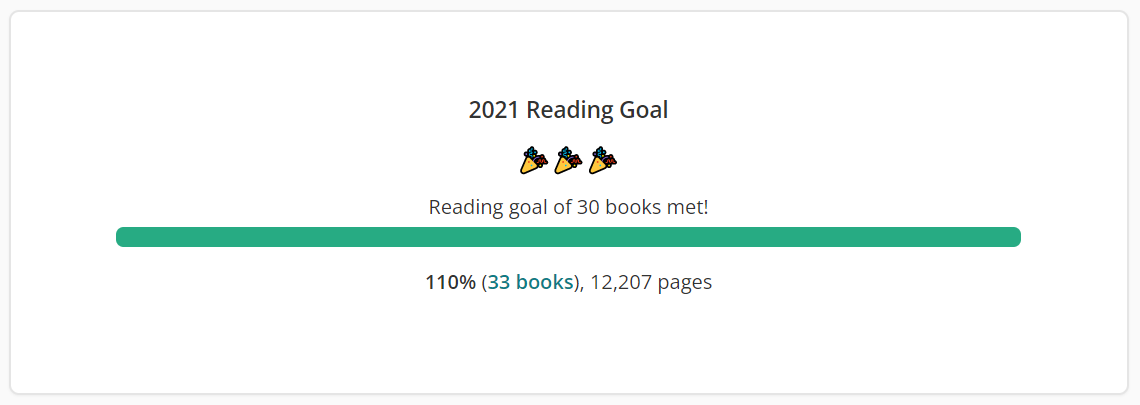The height and width of the screenshot is (405, 1140).
Task: Click the word Goal in the heading
Action: (643, 111)
